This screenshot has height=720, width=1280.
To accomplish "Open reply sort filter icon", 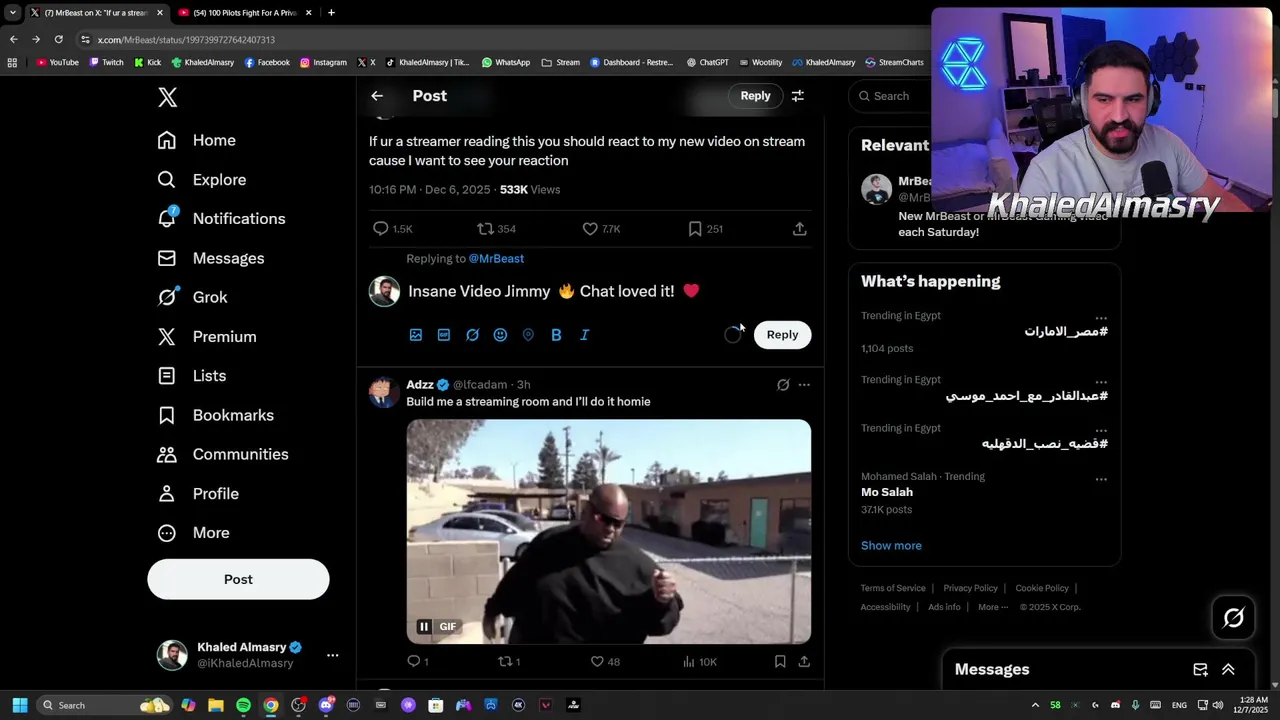I will pos(798,96).
